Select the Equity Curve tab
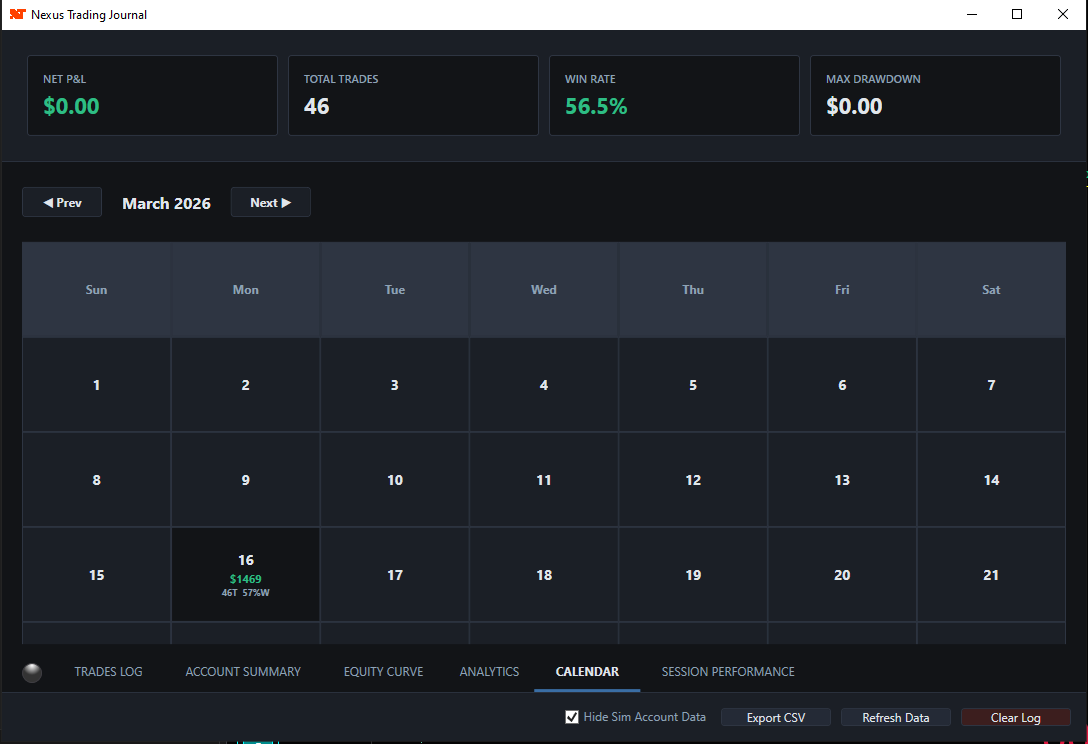This screenshot has width=1088, height=744. [383, 671]
